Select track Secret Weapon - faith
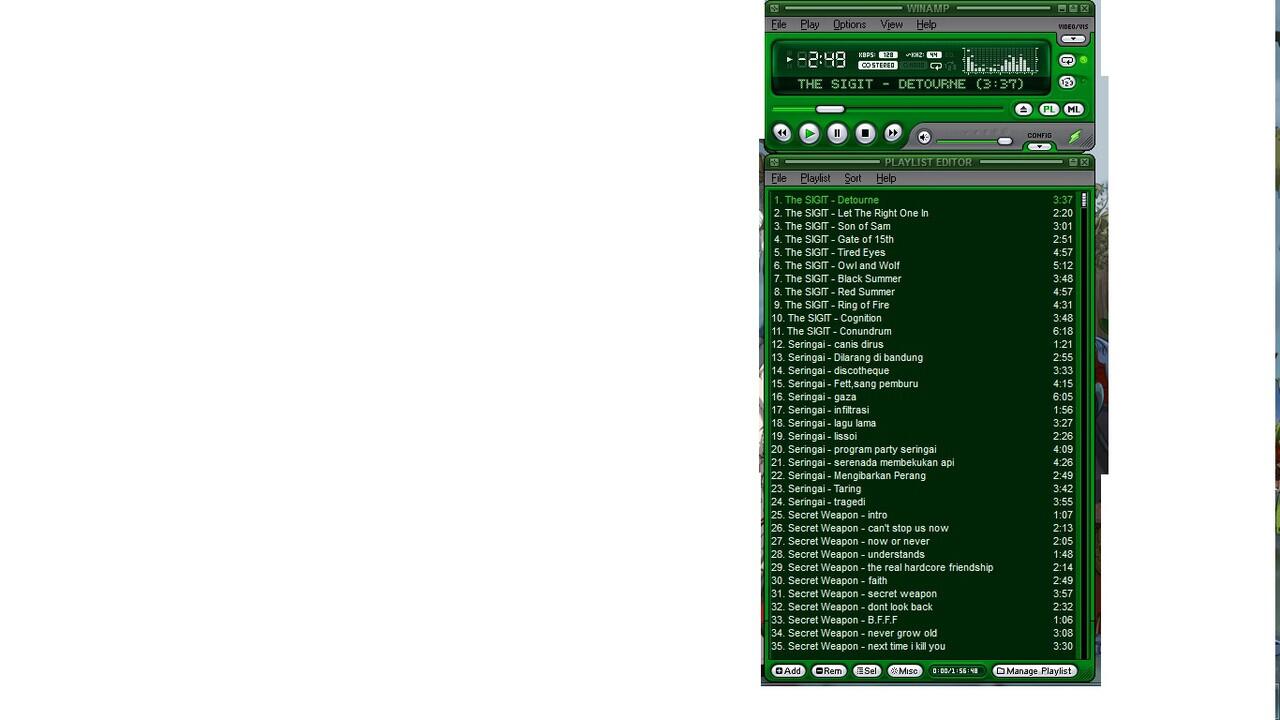Image resolution: width=1280 pixels, height=720 pixels. click(x=923, y=580)
